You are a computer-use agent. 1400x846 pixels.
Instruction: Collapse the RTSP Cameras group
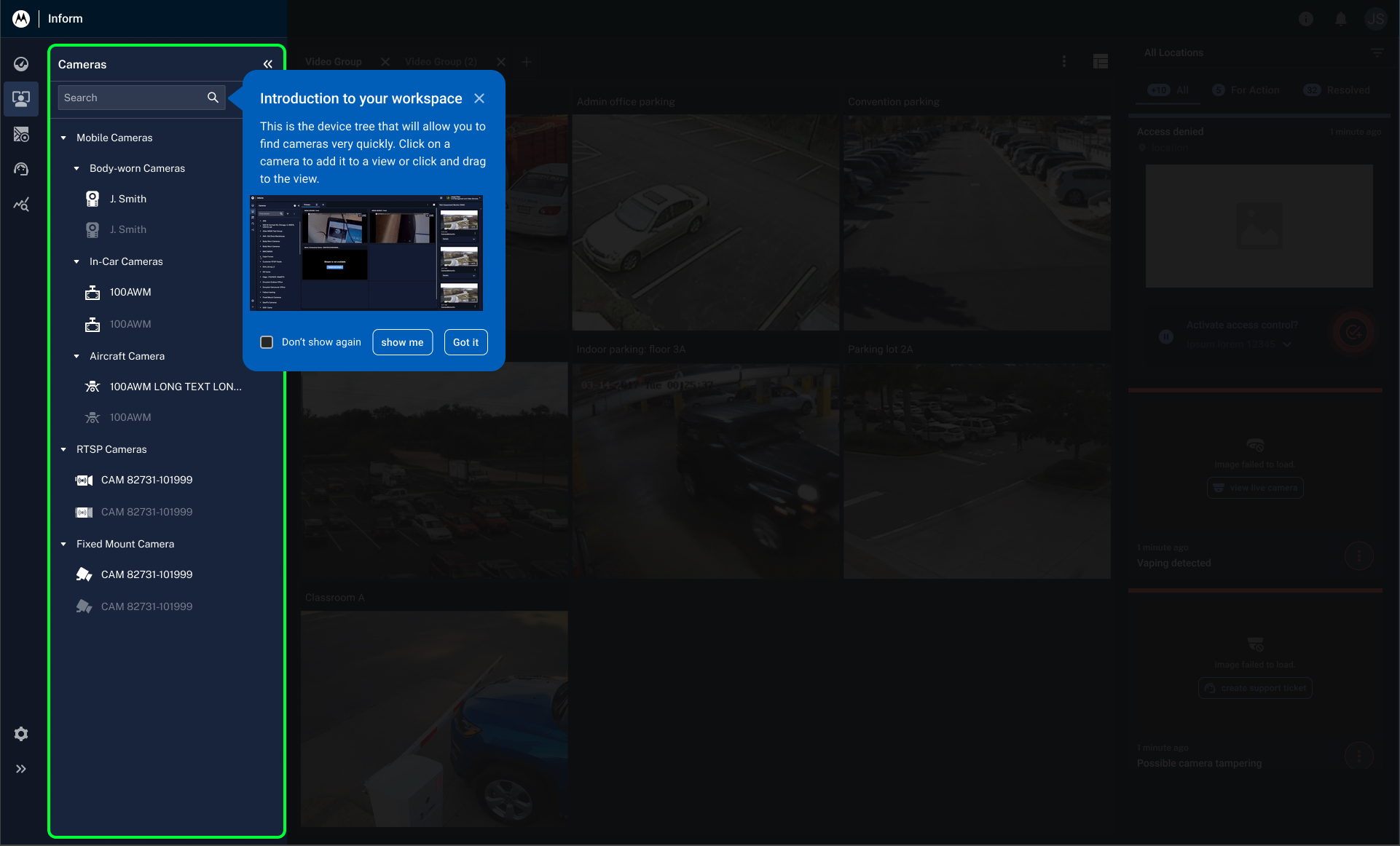pyautogui.click(x=63, y=449)
